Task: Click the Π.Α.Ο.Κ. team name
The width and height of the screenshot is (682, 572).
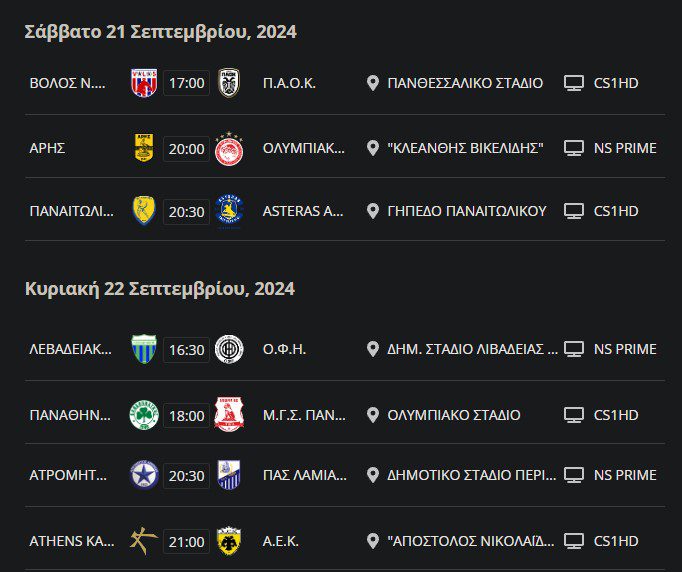Action: (x=289, y=83)
